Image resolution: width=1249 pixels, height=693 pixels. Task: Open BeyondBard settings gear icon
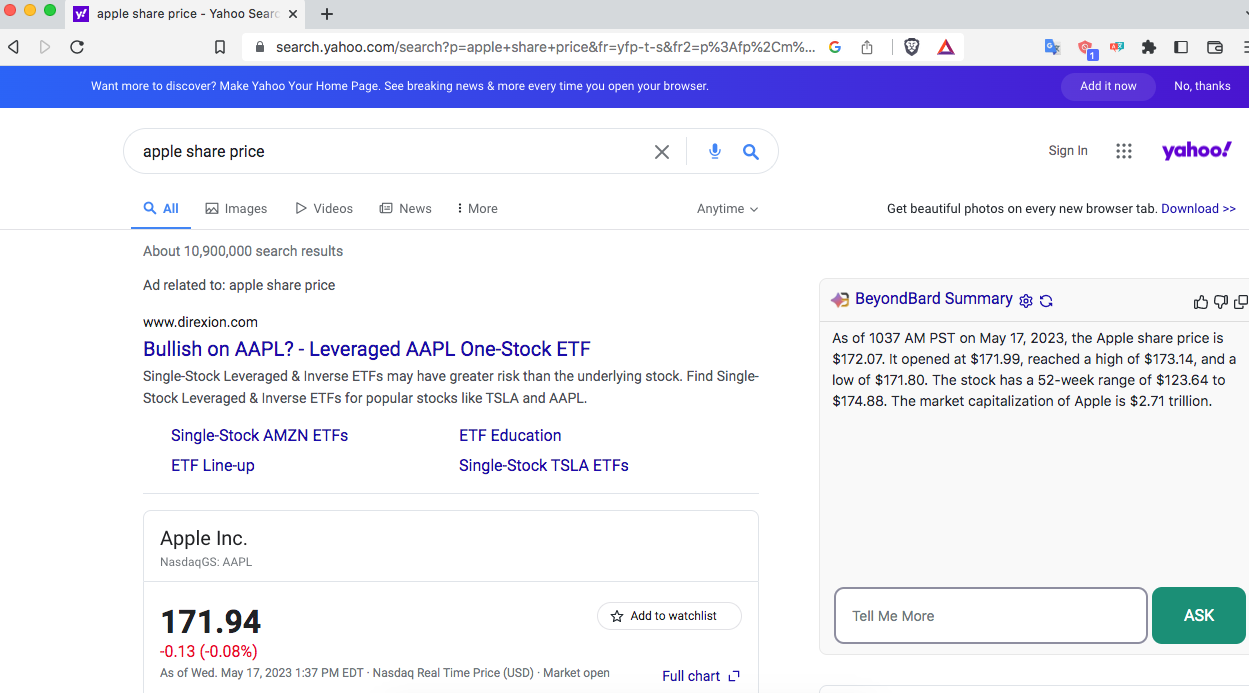point(1025,301)
